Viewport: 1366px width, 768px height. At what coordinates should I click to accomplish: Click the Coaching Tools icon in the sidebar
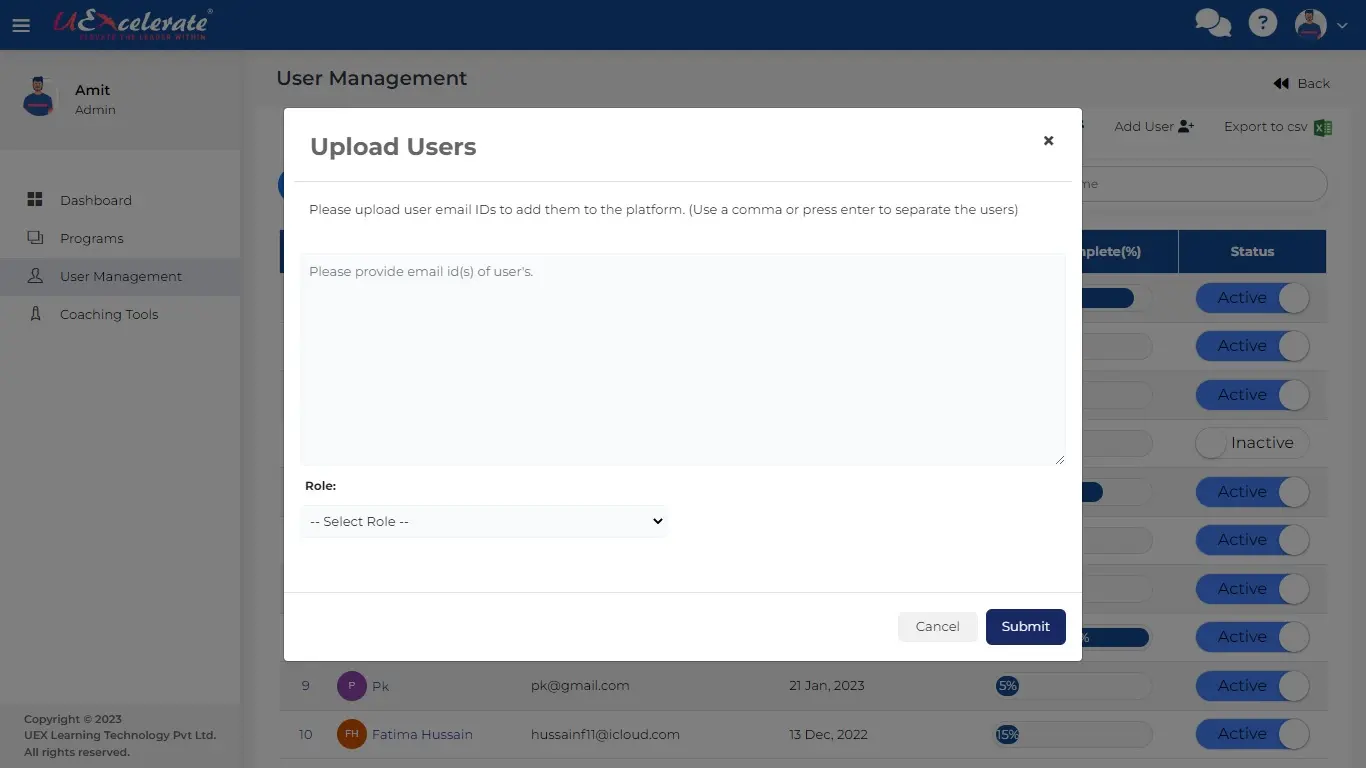pos(36,313)
